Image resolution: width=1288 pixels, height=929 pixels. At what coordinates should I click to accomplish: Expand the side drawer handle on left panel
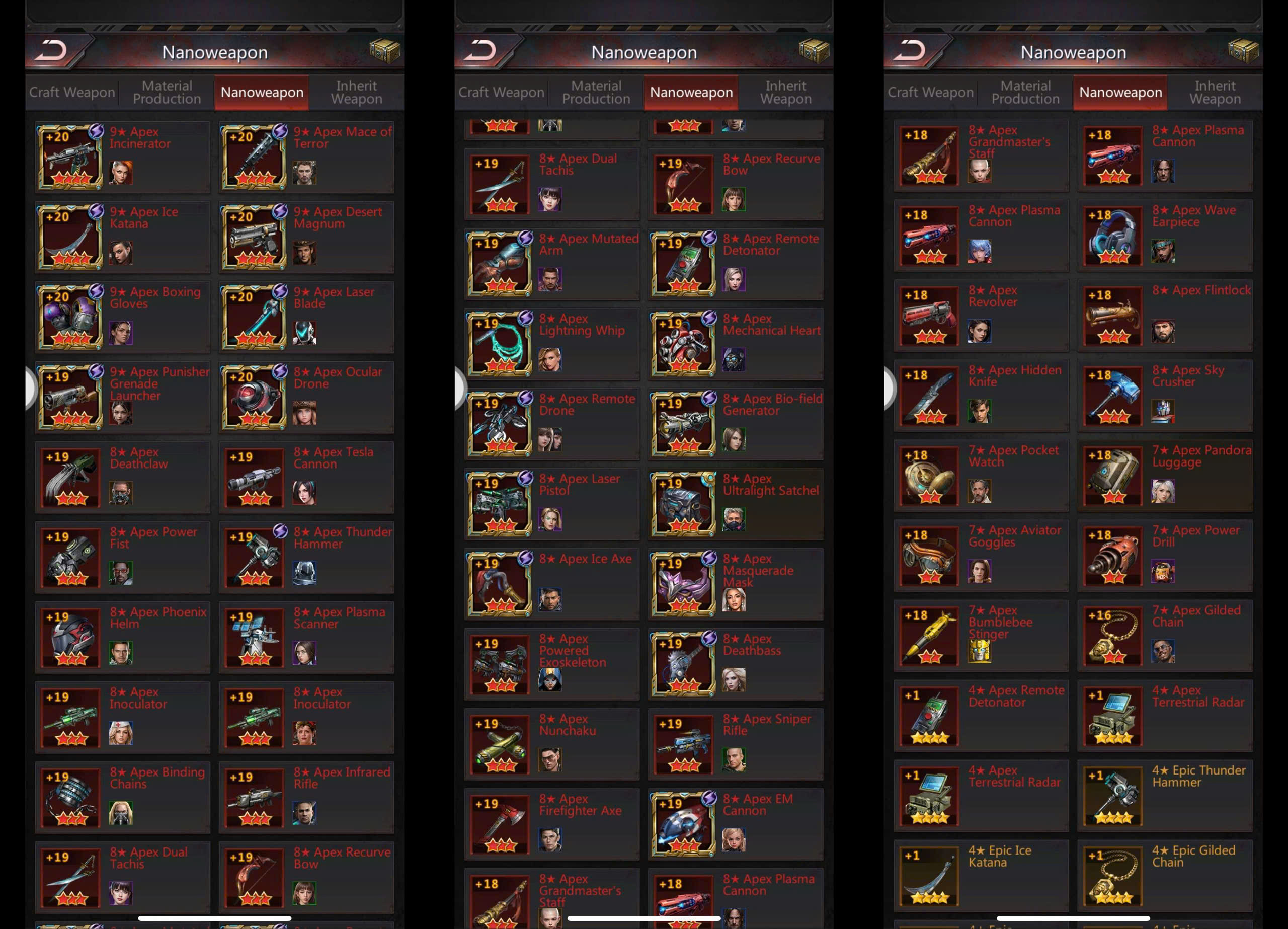(31, 389)
